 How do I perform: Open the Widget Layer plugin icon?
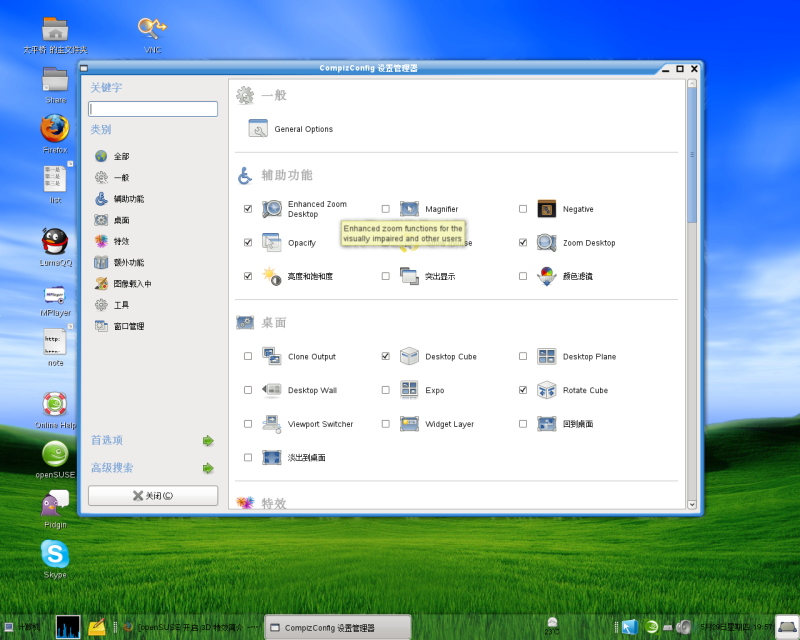pyautogui.click(x=409, y=424)
